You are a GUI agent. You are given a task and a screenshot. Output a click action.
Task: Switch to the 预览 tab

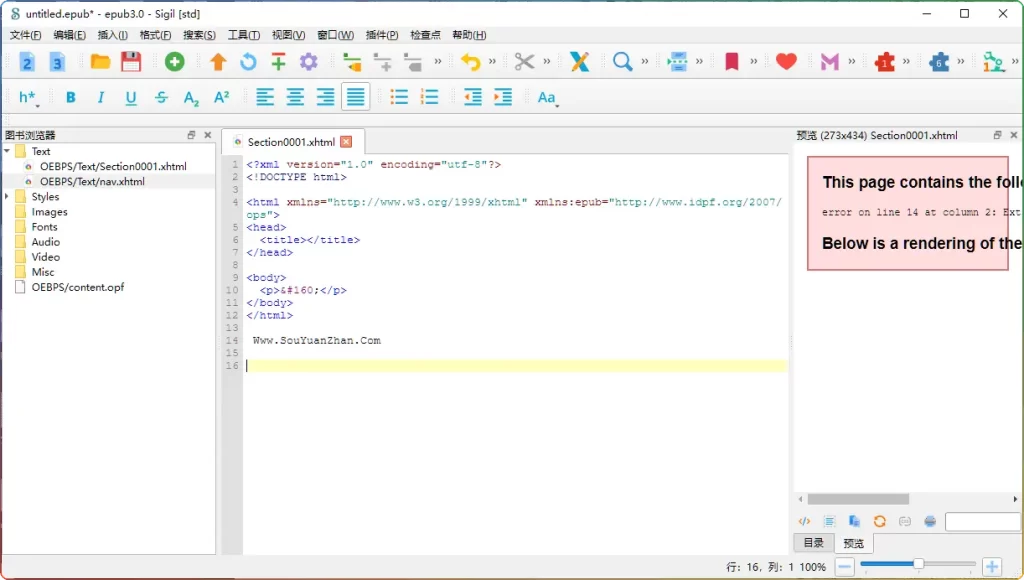point(854,543)
